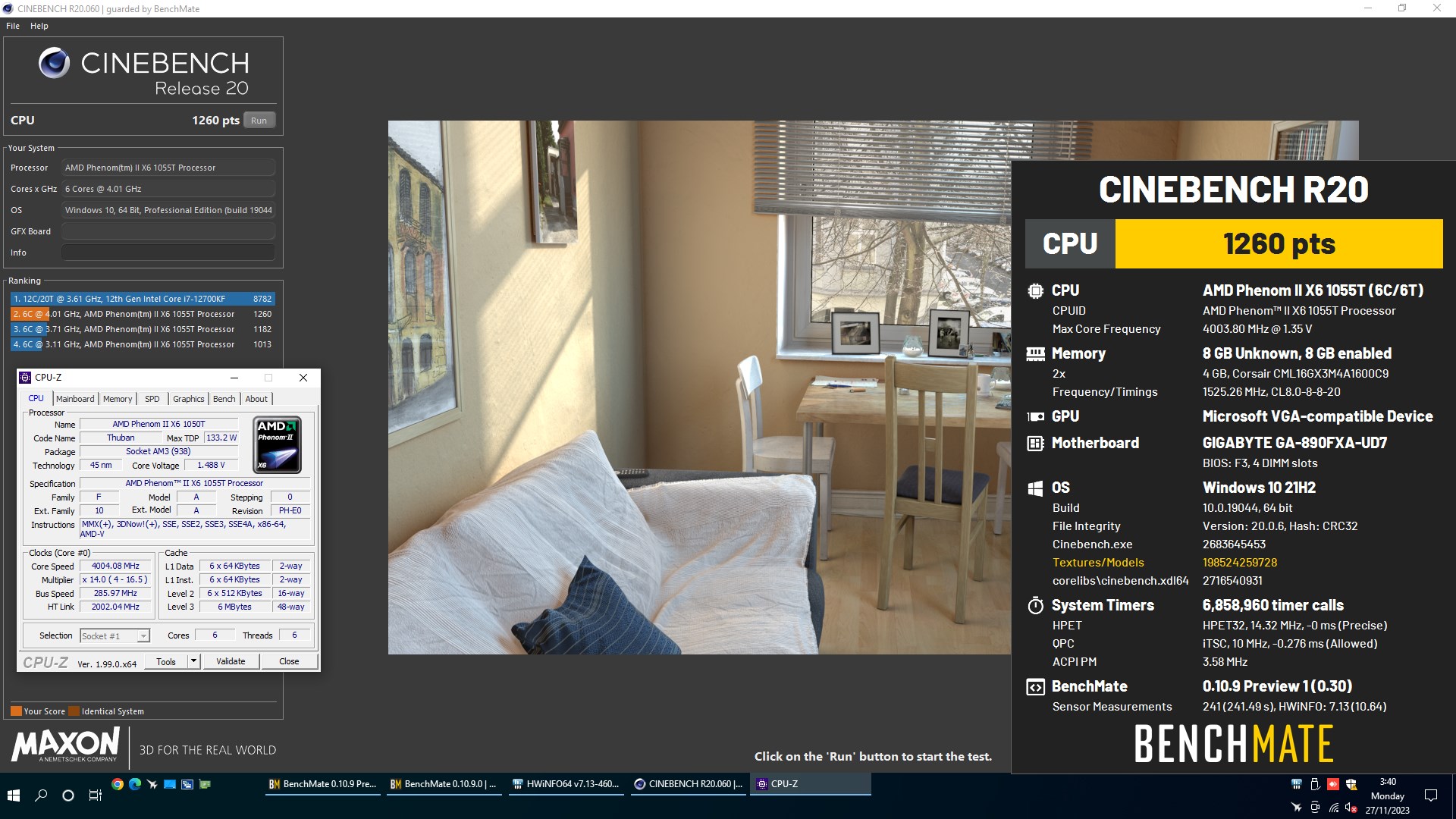Switch to CPU-Z taskbar window

(810, 784)
